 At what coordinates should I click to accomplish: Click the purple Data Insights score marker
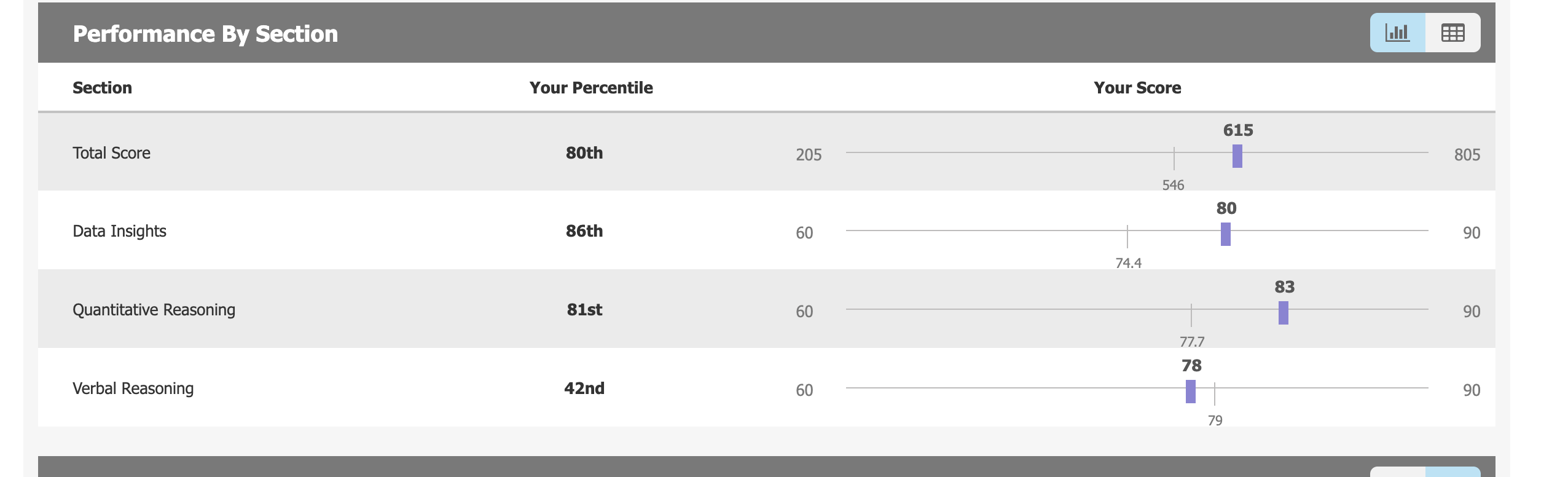point(1225,234)
